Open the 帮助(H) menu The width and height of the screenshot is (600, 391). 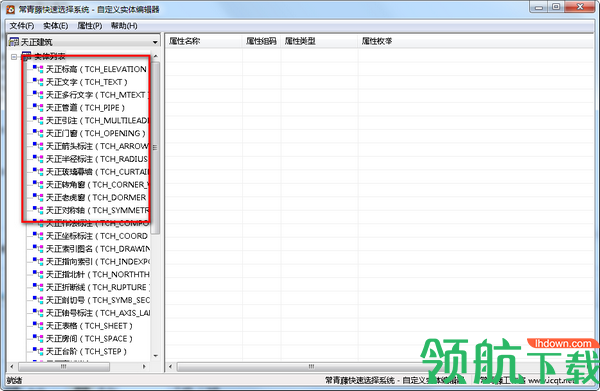(x=124, y=26)
